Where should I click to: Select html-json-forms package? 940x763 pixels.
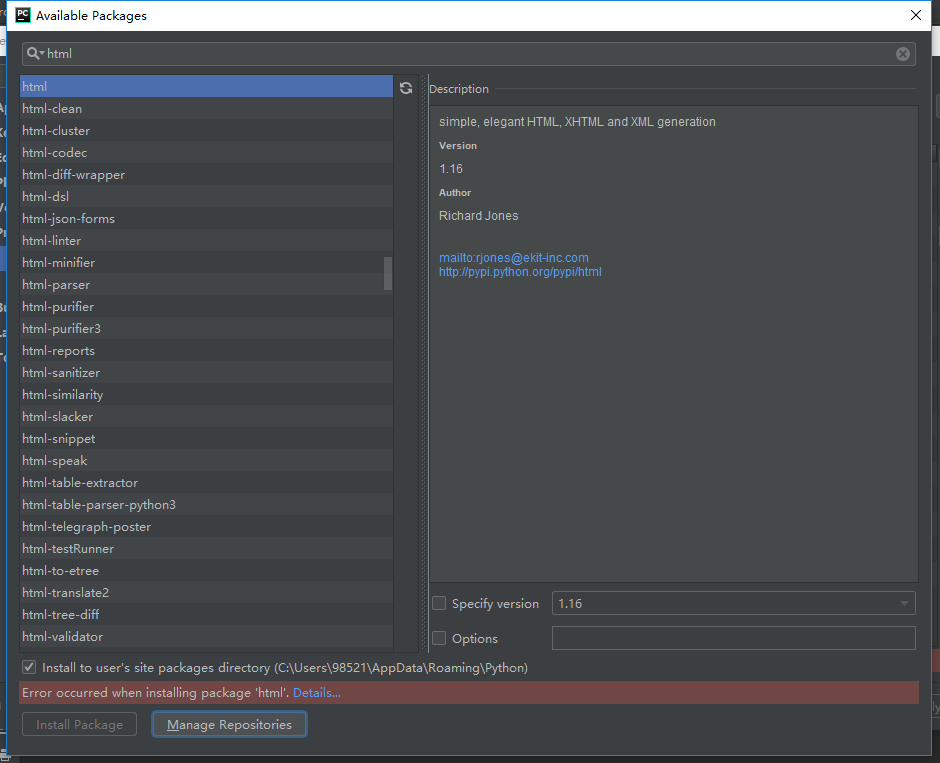click(206, 218)
